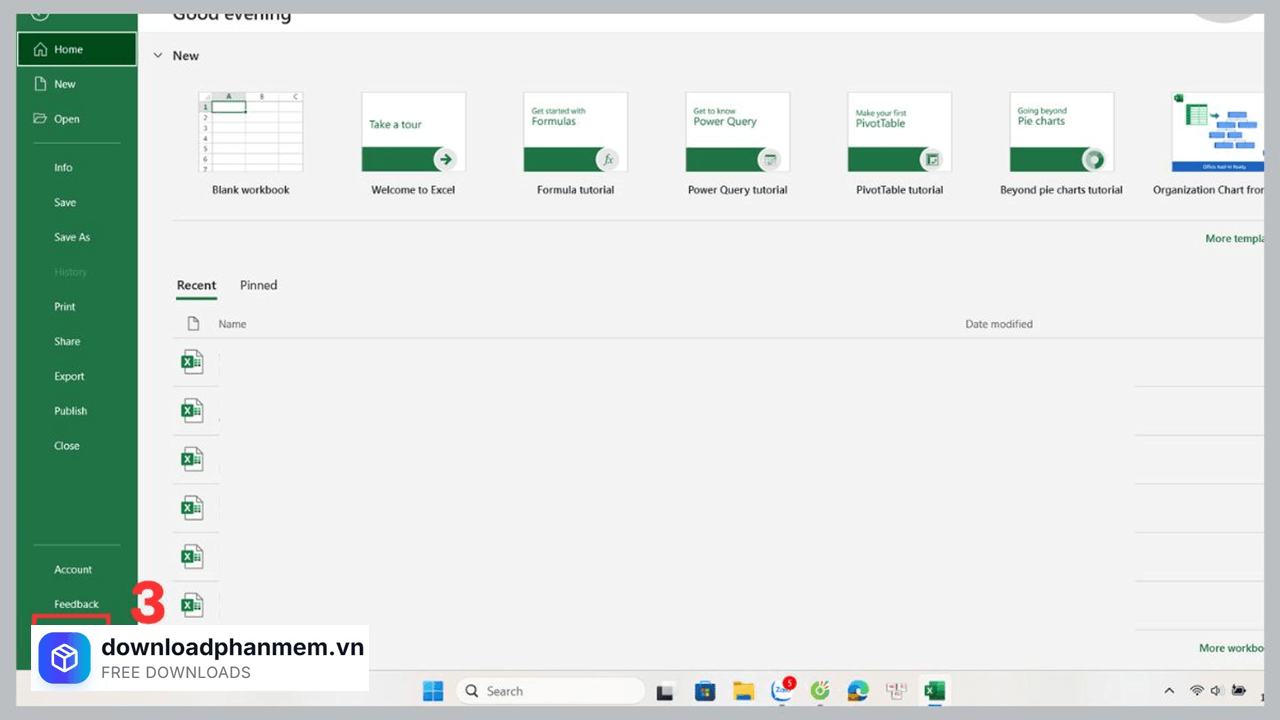Open the Account page

[x=73, y=569]
